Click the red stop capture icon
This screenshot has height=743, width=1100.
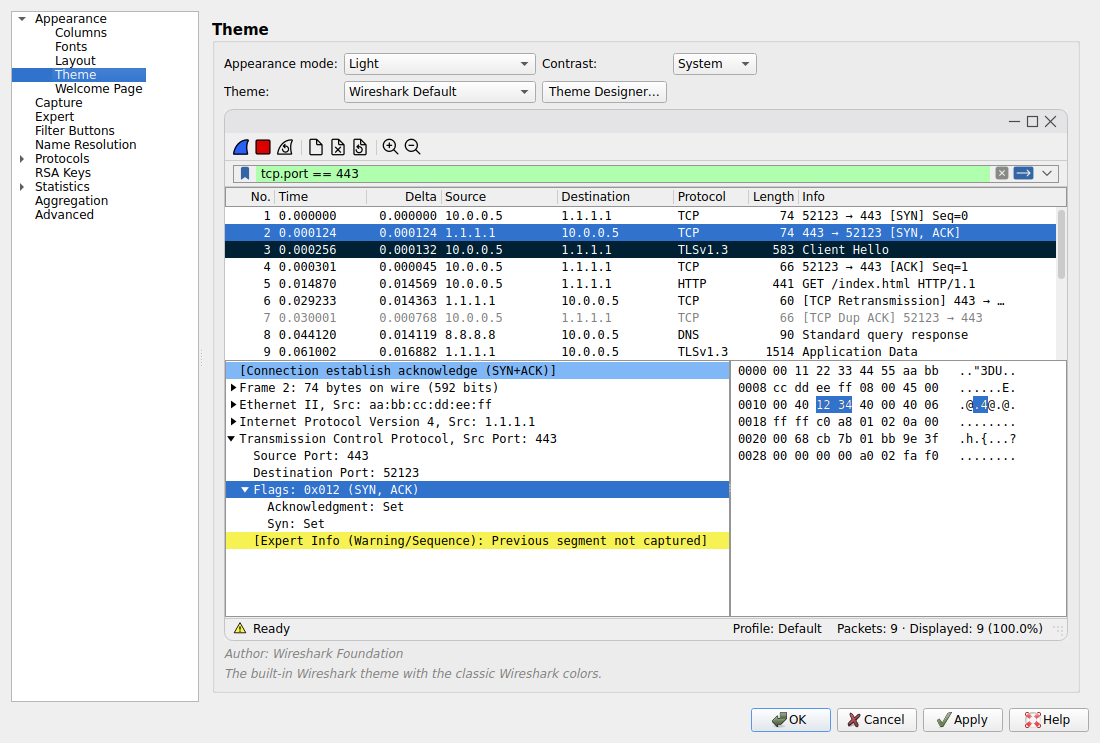[x=263, y=147]
